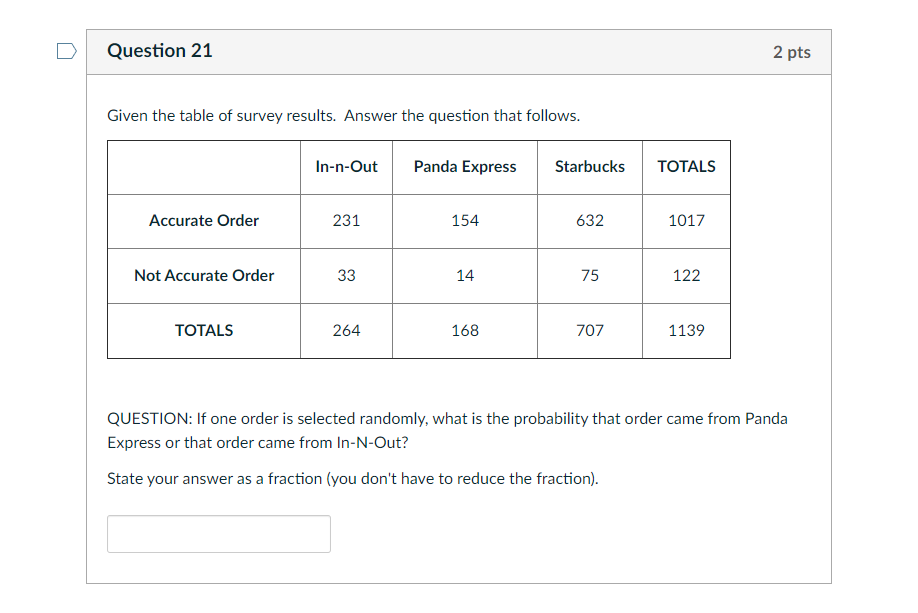
Task: Select the answer input field
Action: tap(218, 533)
